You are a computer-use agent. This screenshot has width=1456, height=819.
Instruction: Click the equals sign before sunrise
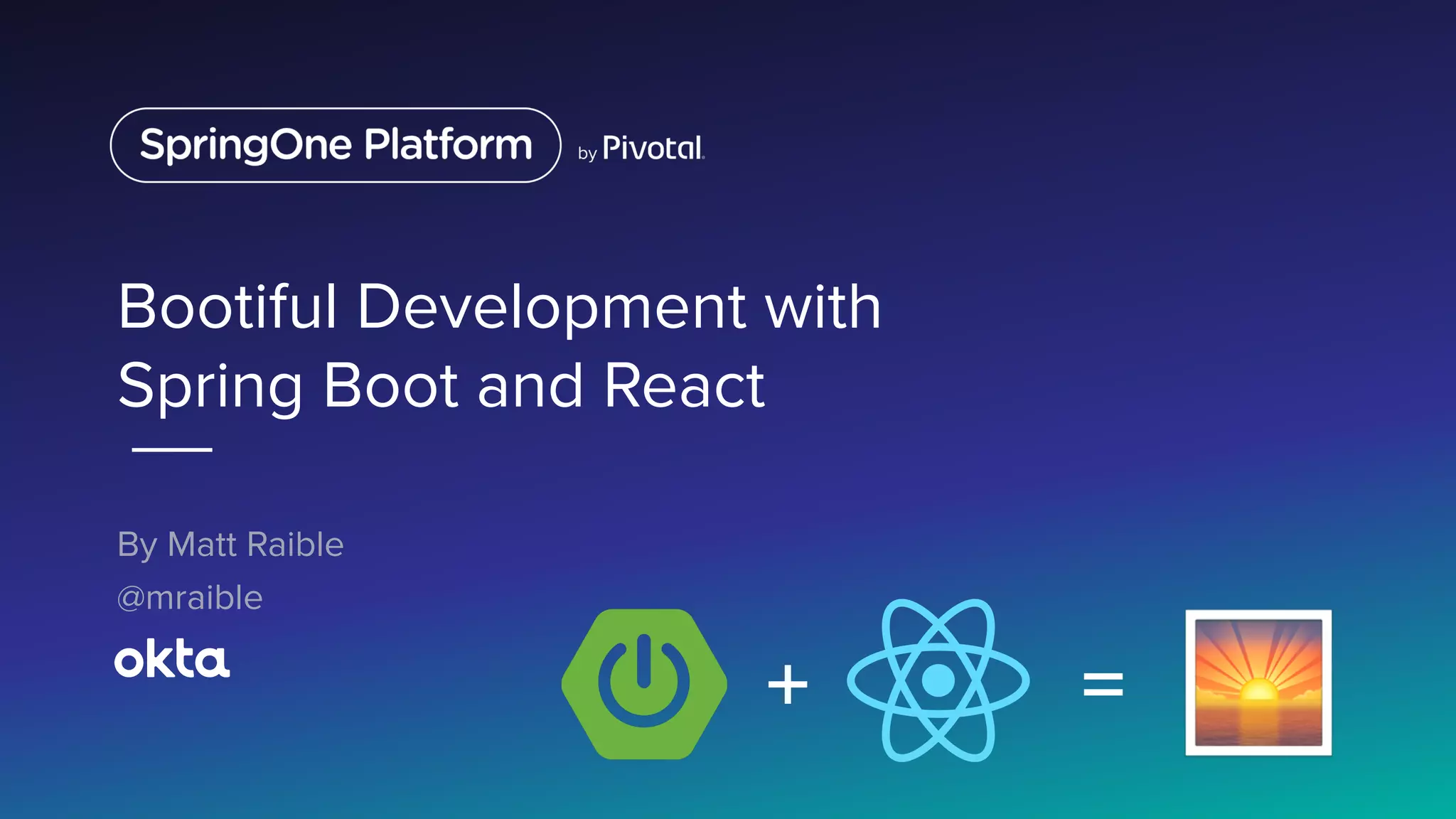click(x=1103, y=685)
